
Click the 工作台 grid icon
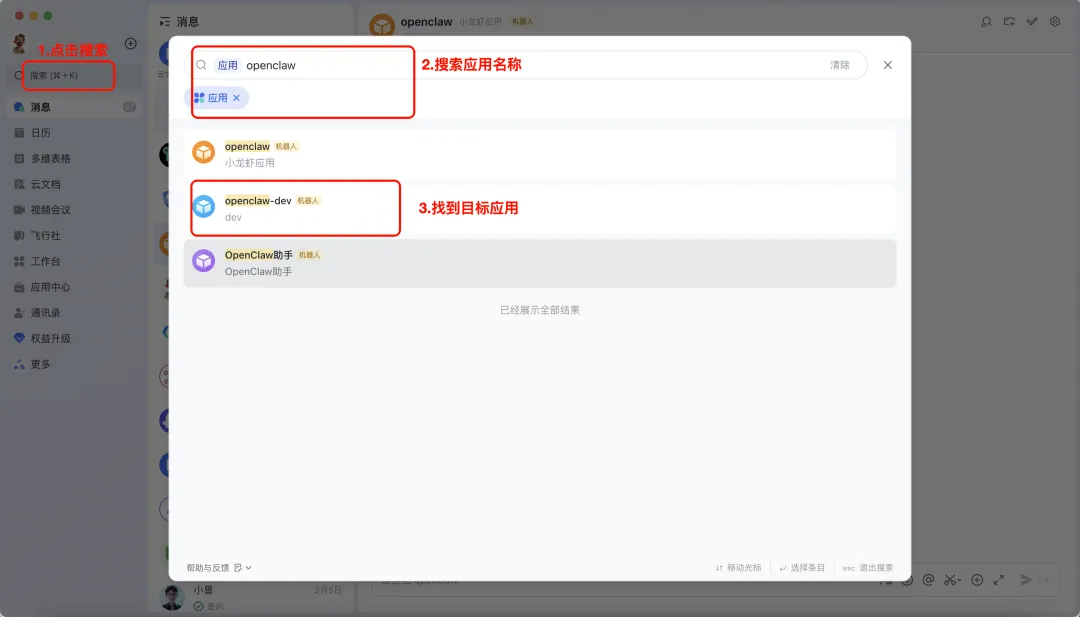(x=19, y=262)
